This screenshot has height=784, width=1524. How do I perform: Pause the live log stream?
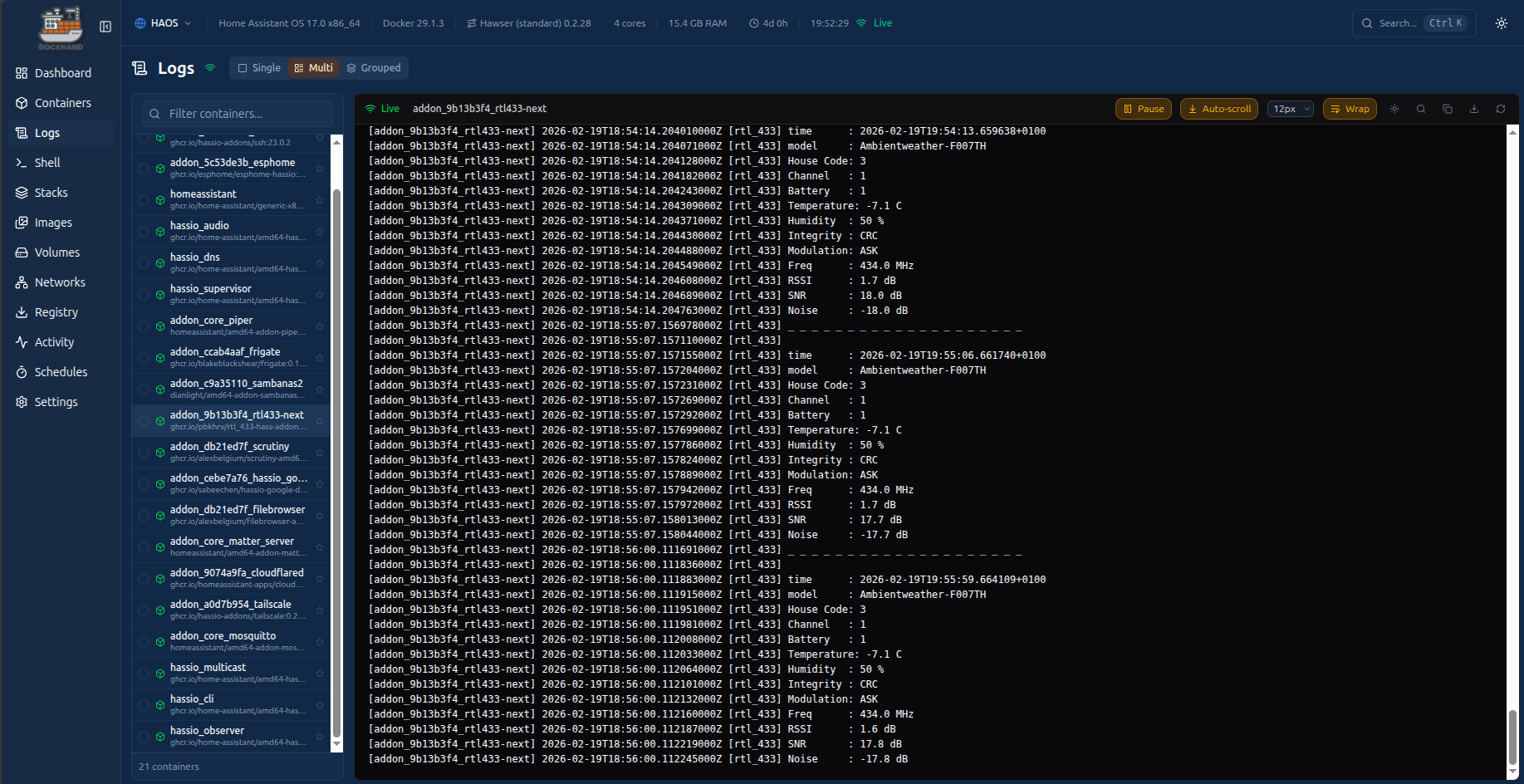click(1143, 109)
